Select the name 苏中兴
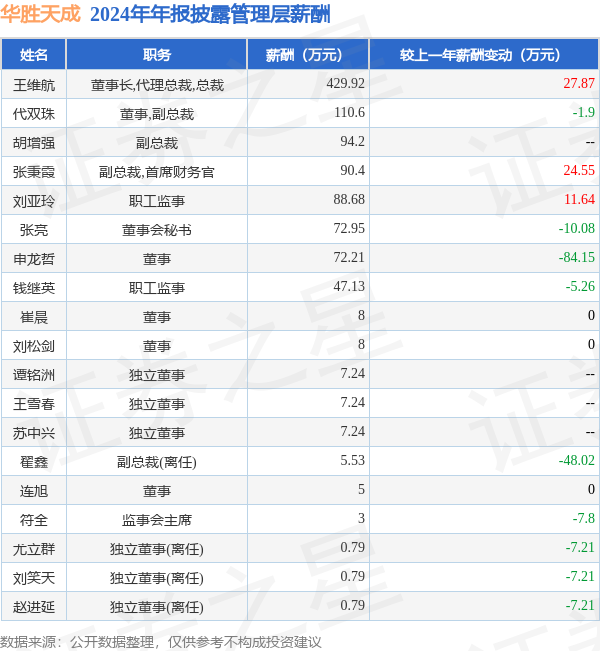The width and height of the screenshot is (600, 651). click(34, 433)
